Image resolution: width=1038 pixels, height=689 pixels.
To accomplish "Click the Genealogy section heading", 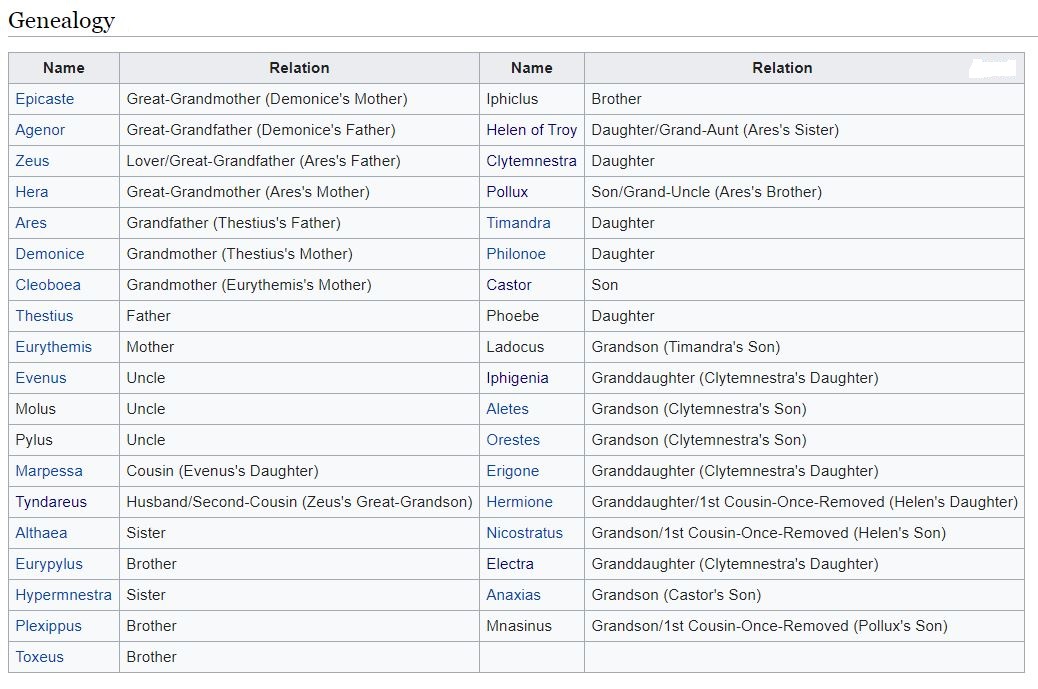I will pyautogui.click(x=61, y=19).
